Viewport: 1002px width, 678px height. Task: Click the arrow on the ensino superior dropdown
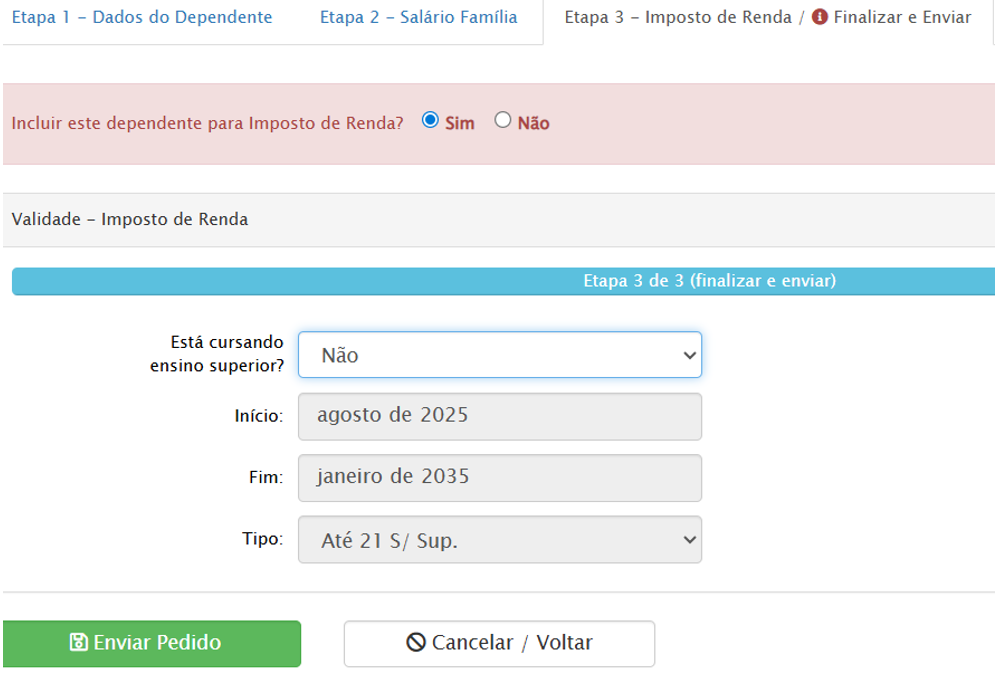(688, 355)
